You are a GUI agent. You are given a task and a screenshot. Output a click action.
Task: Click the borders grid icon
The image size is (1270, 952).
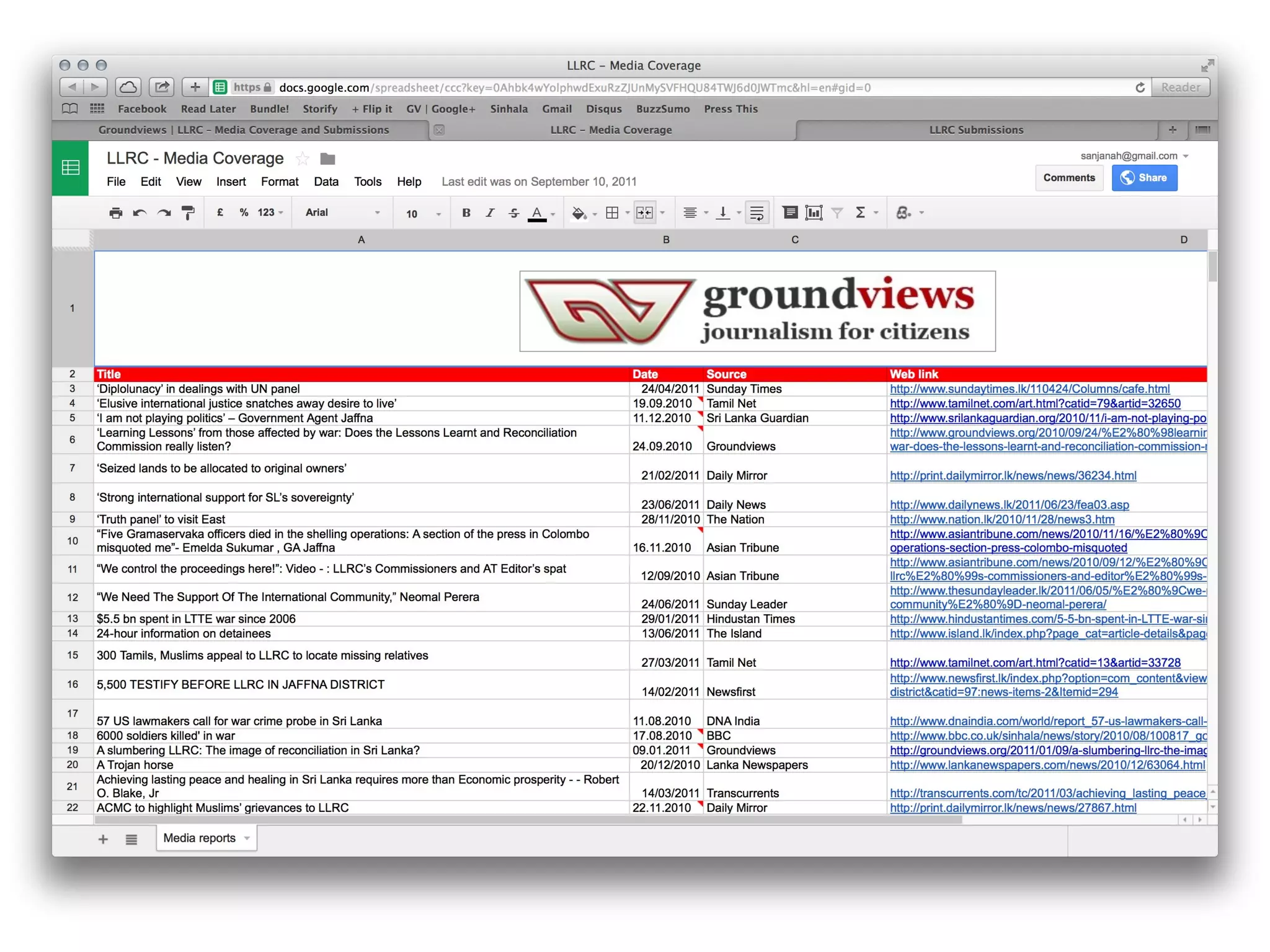tap(612, 213)
